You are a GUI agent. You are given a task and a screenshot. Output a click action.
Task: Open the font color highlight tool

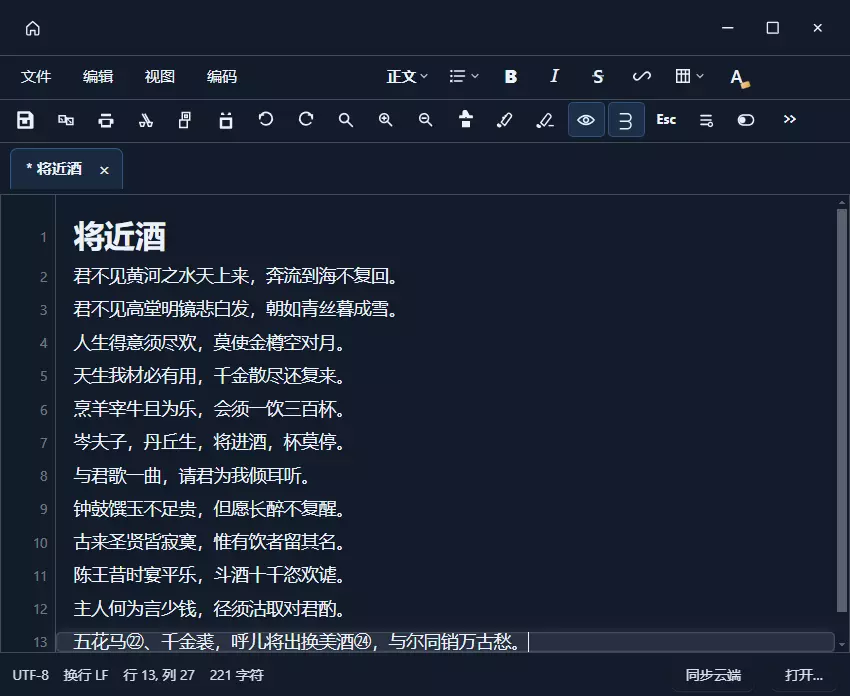739,78
